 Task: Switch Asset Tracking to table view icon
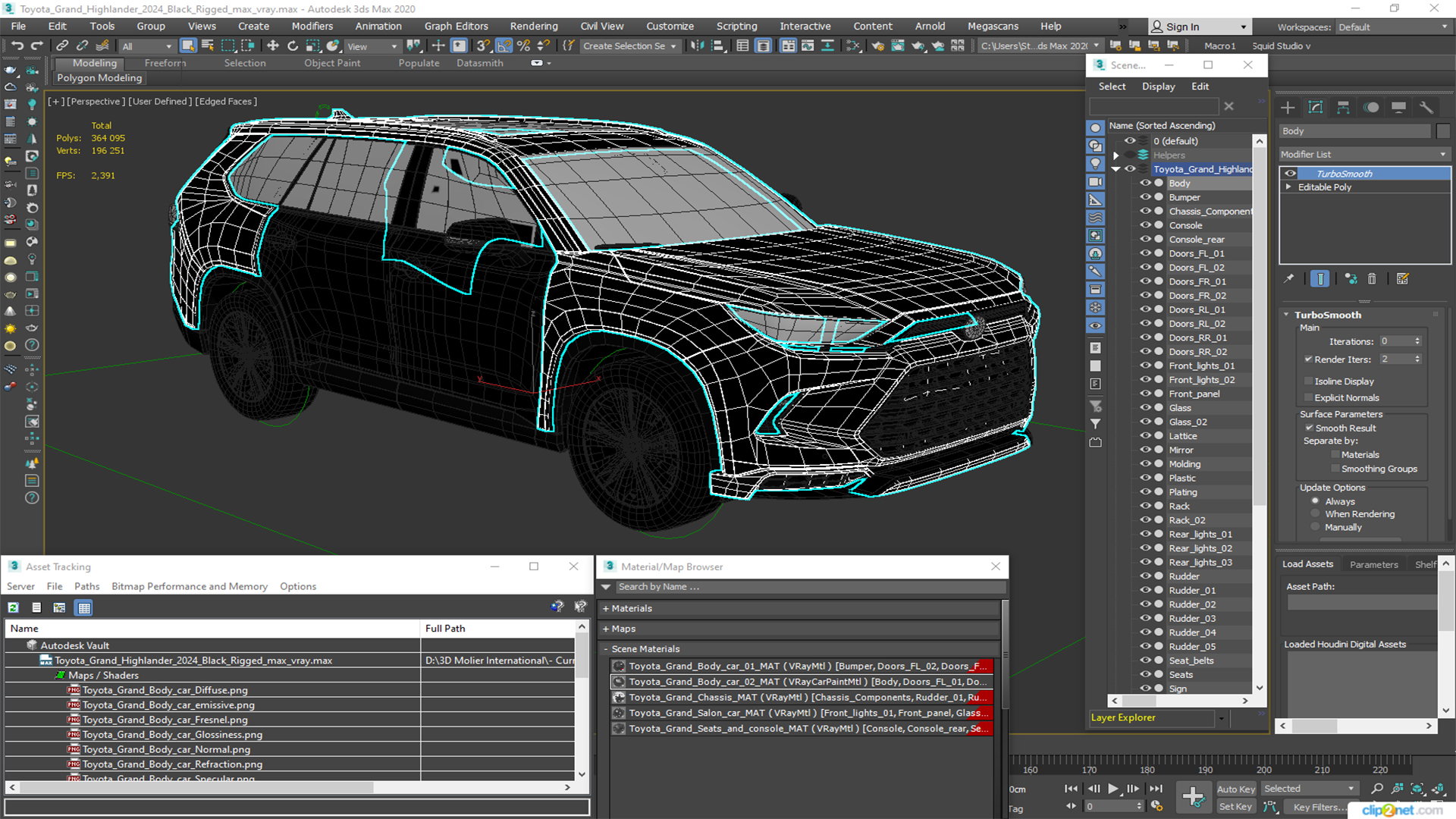coord(84,607)
